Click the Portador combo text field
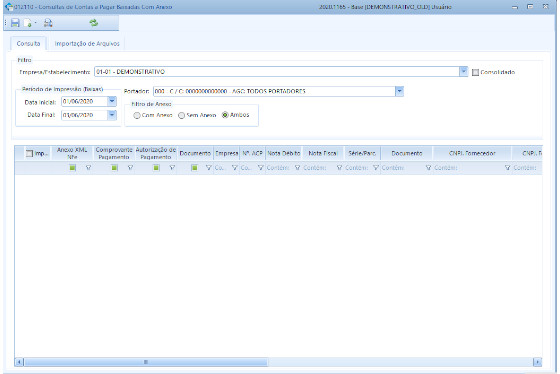 tap(274, 91)
